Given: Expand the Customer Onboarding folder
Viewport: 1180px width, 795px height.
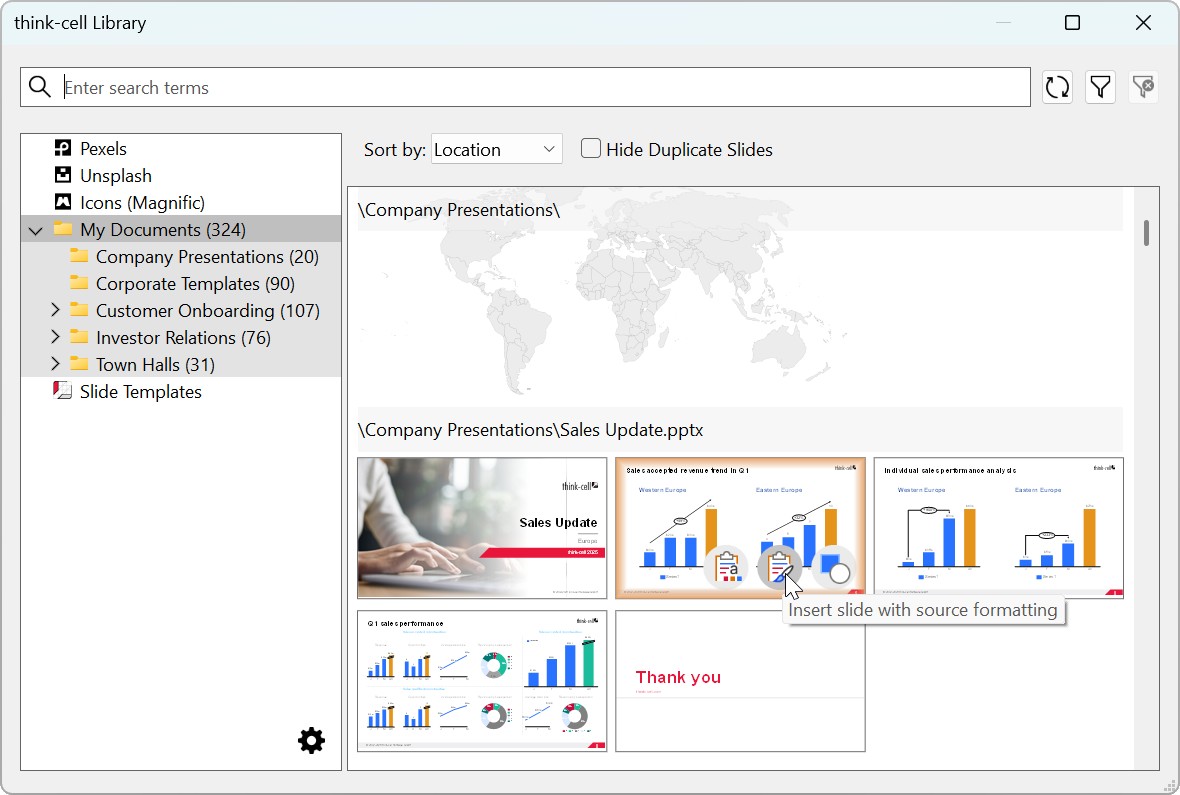Looking at the screenshot, I should click(55, 309).
